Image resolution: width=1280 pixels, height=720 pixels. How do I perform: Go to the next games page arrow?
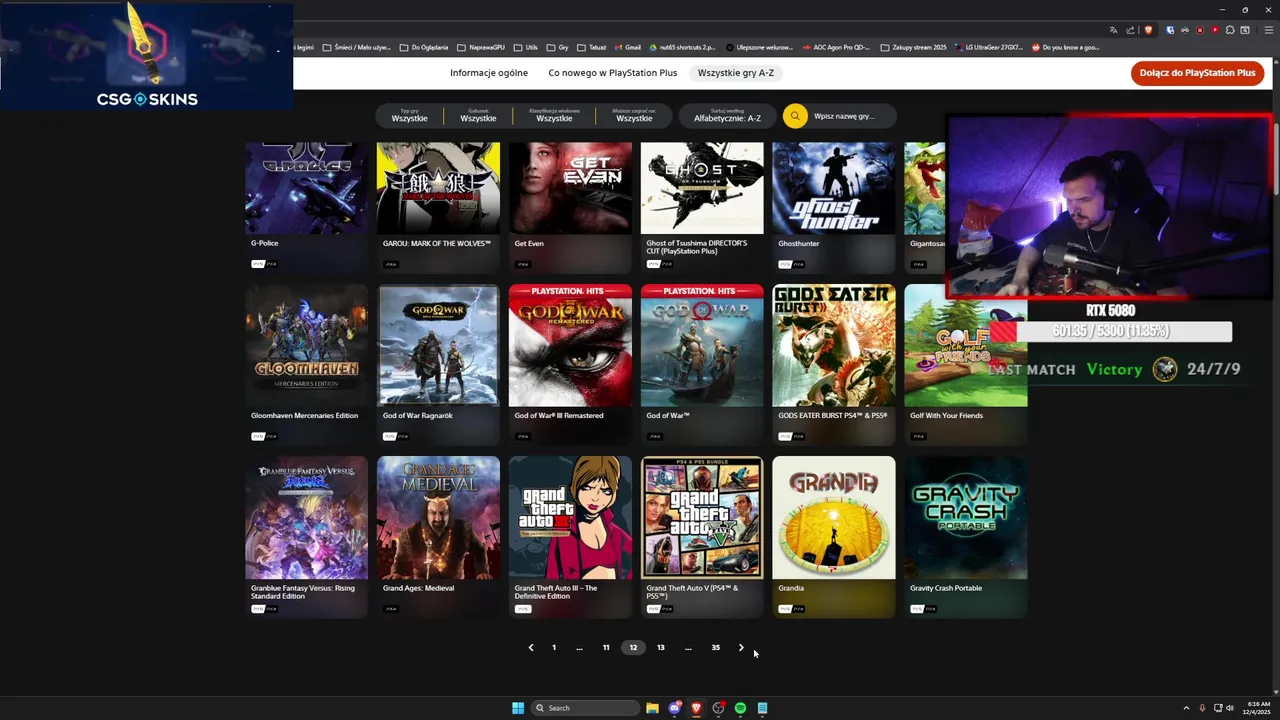[x=741, y=648]
